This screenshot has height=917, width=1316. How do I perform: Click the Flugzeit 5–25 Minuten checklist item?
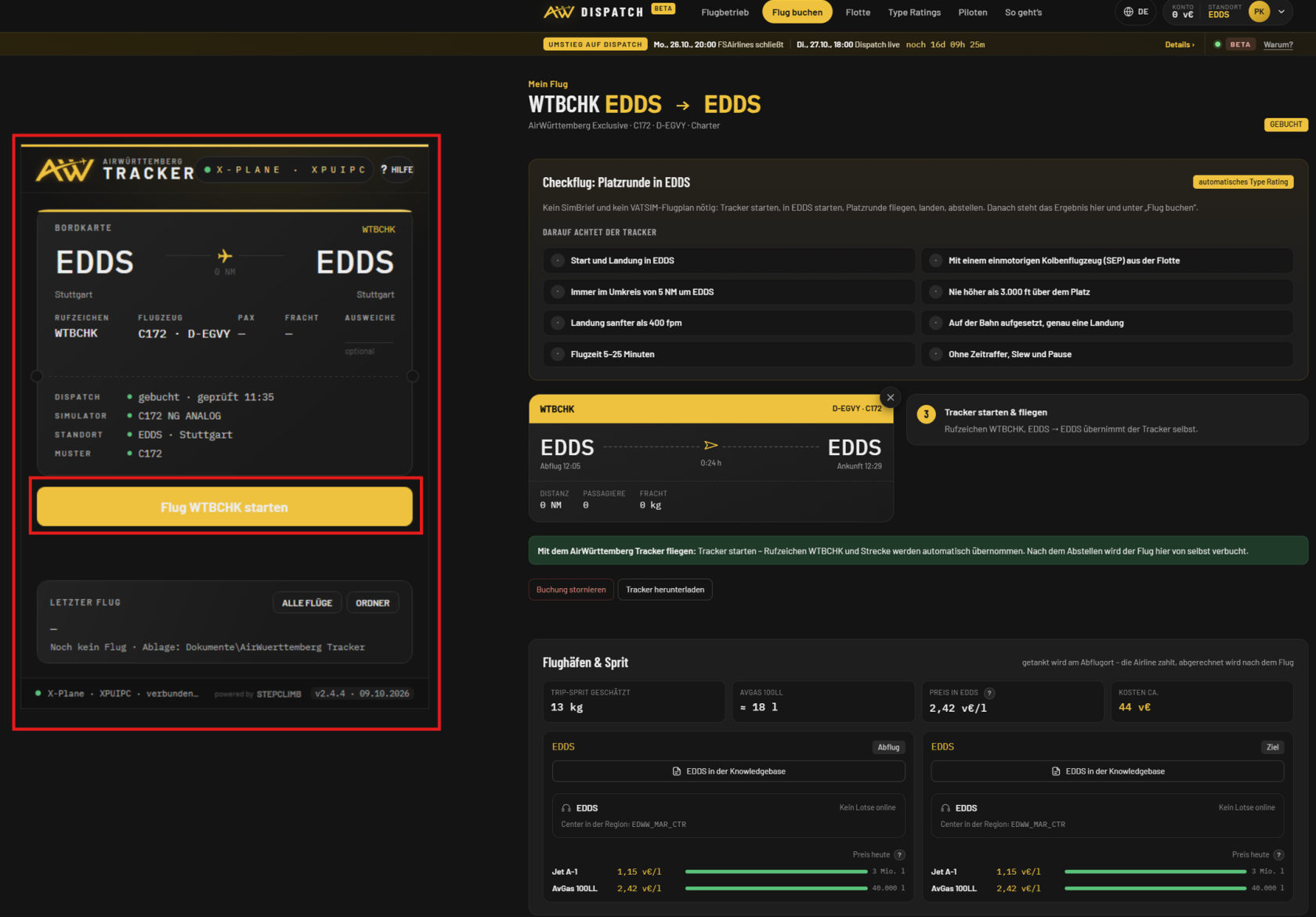[728, 354]
